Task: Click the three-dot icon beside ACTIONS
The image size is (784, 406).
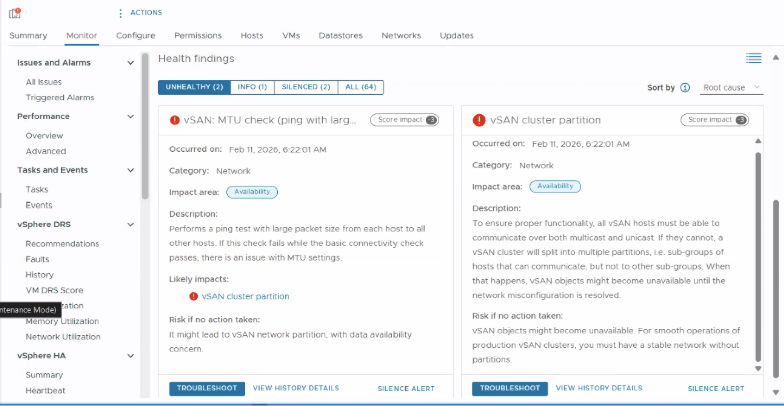Action: coord(120,14)
